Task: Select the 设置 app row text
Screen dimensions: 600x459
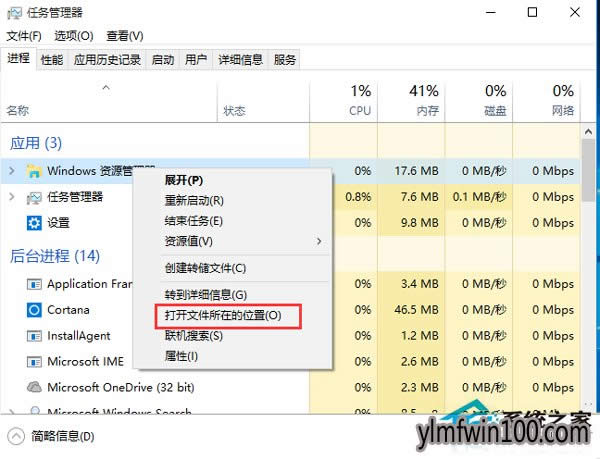Action: coord(58,223)
